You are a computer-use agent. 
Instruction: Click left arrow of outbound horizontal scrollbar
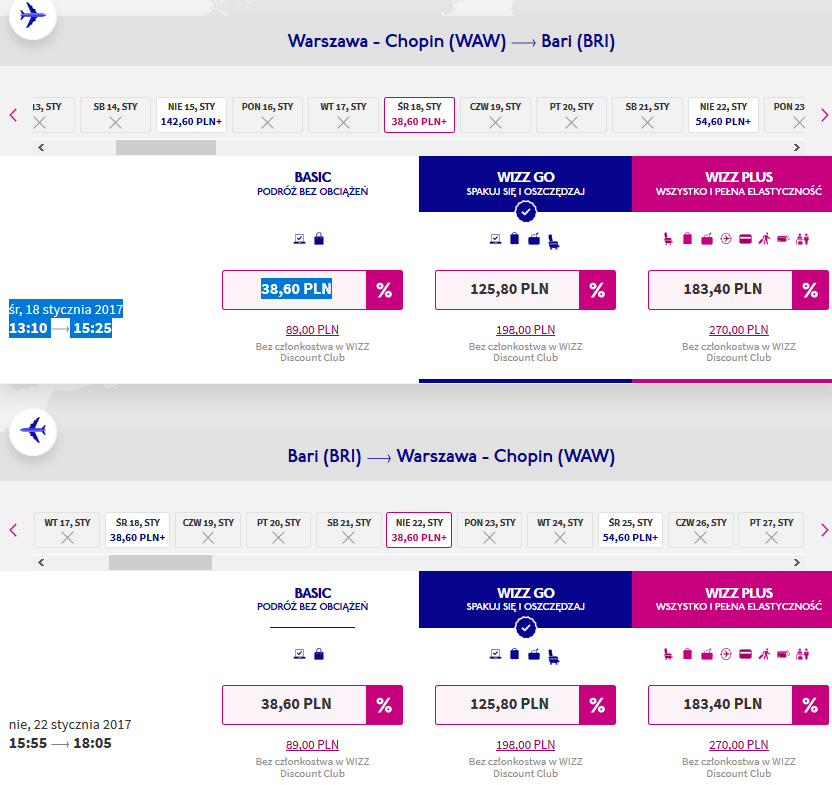pyautogui.click(x=41, y=148)
